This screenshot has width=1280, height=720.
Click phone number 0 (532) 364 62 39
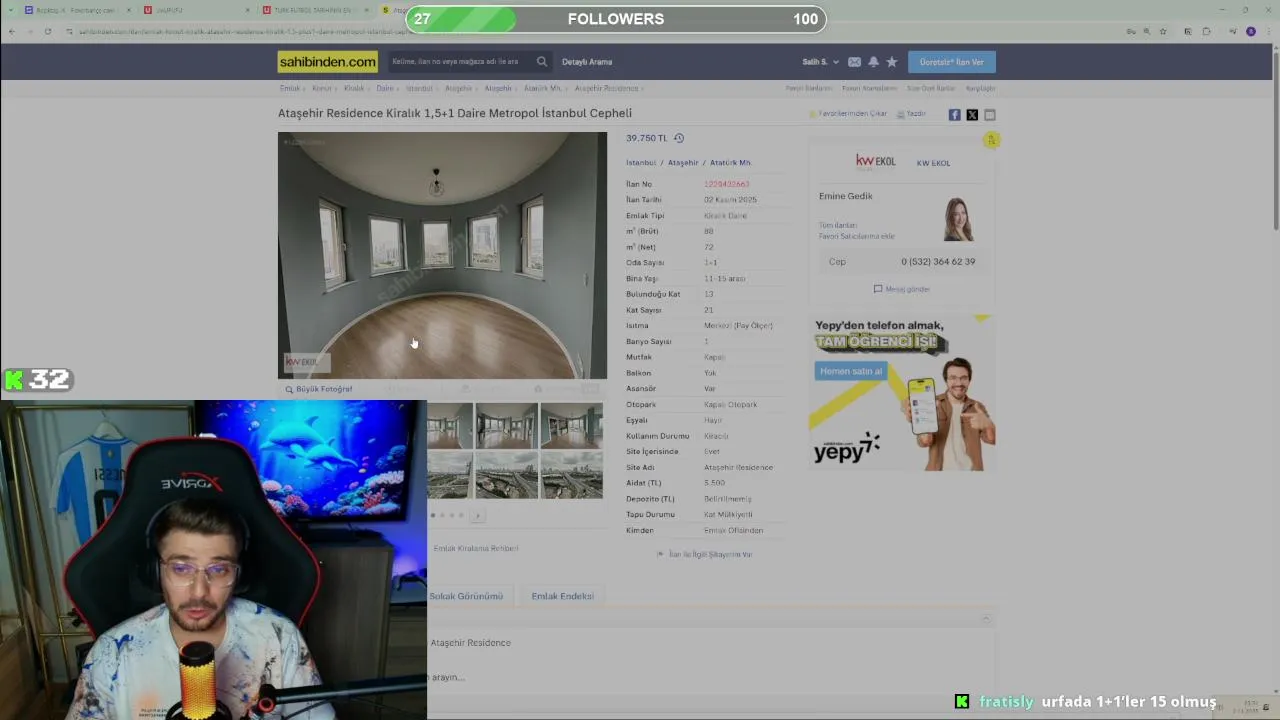(938, 262)
